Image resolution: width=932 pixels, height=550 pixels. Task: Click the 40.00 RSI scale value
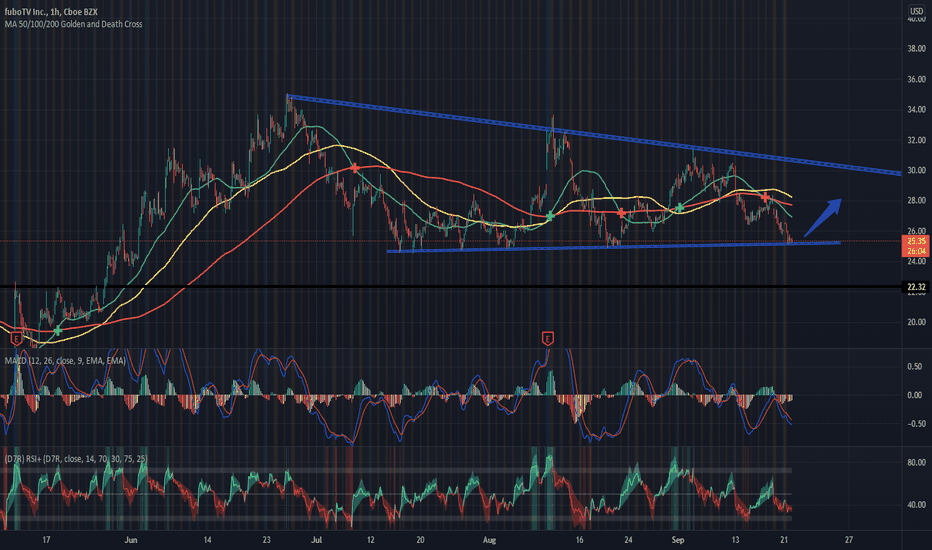coord(916,504)
